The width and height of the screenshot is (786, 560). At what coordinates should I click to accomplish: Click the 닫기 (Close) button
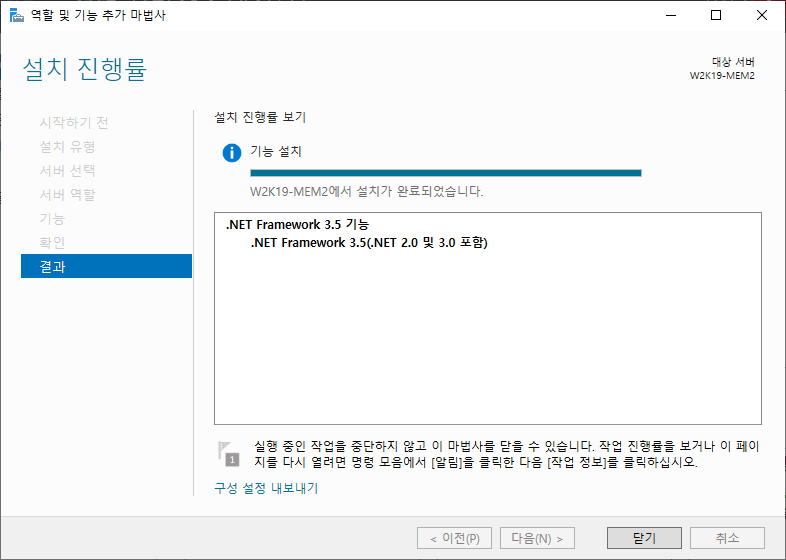coord(644,538)
